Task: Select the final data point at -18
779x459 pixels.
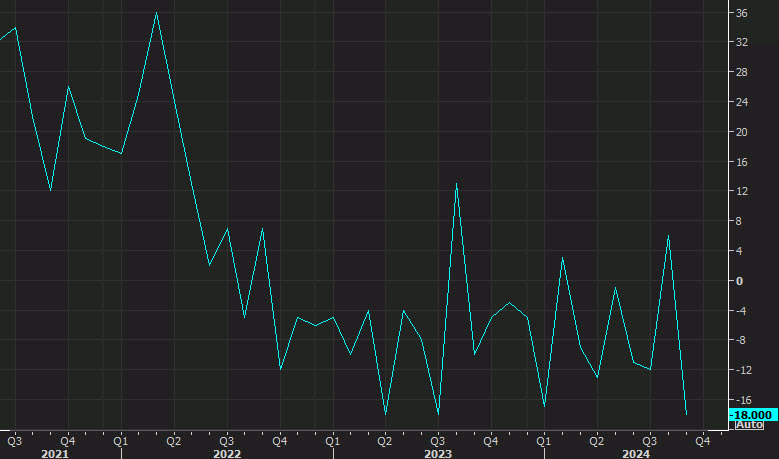Action: pyautogui.click(x=686, y=414)
